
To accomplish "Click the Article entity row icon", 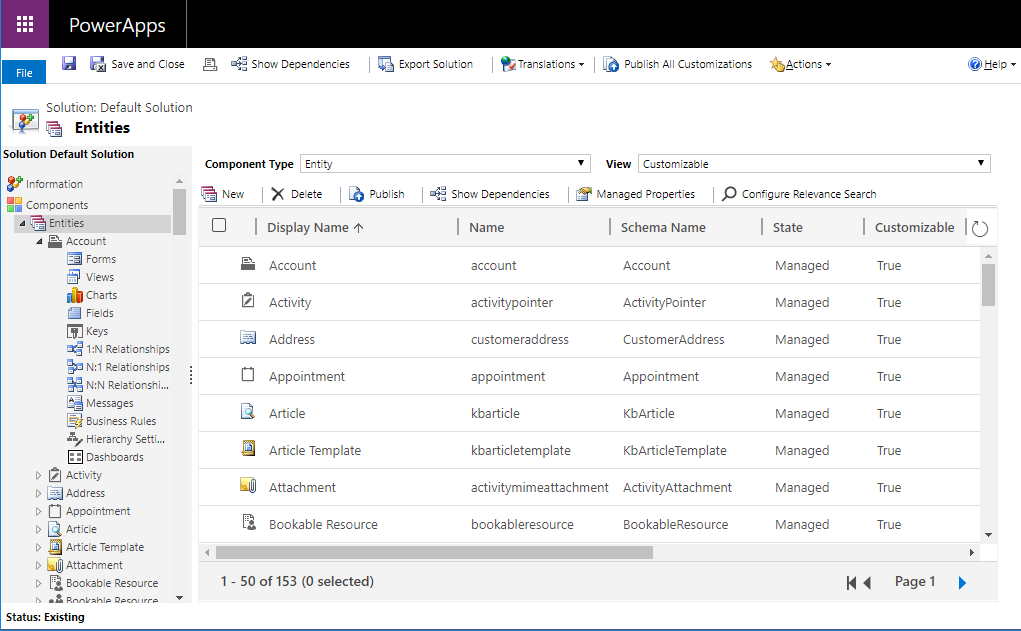I will pos(248,412).
